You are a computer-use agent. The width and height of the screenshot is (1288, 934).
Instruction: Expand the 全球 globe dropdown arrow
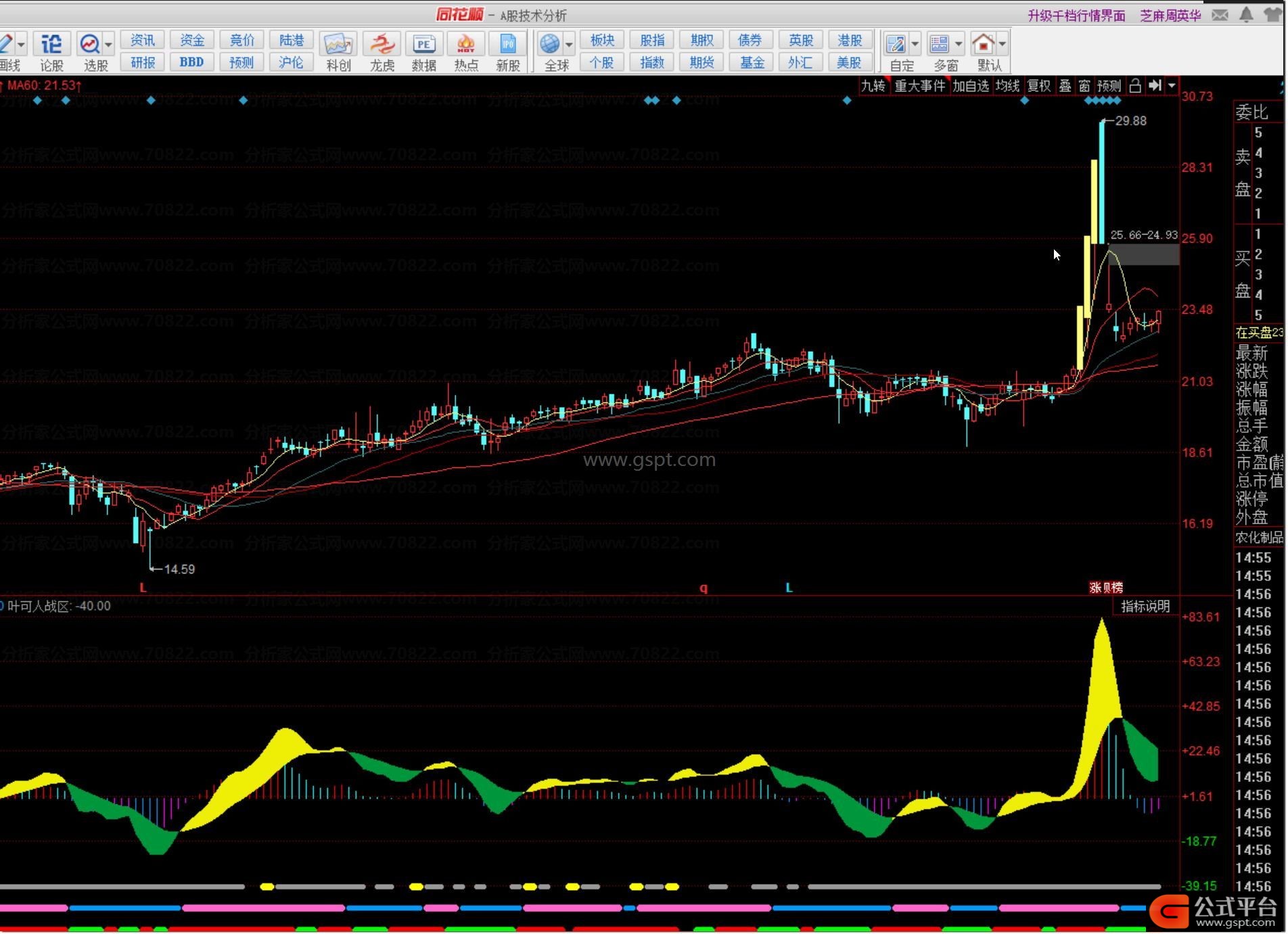click(569, 45)
